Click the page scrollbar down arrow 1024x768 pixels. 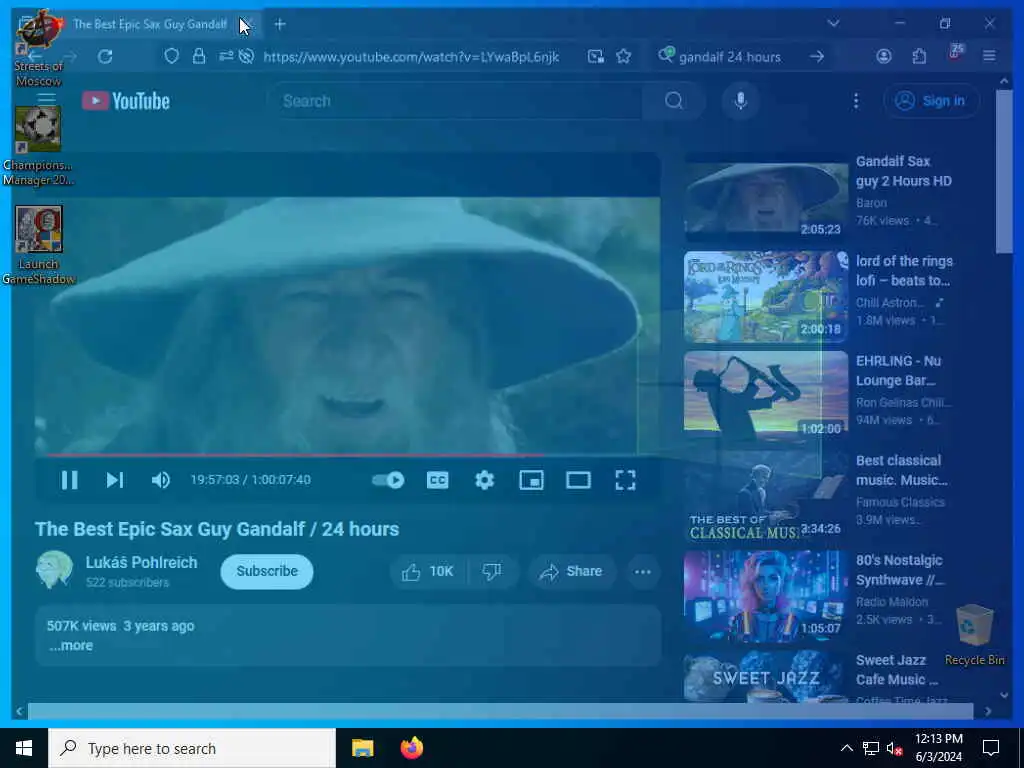point(1004,695)
